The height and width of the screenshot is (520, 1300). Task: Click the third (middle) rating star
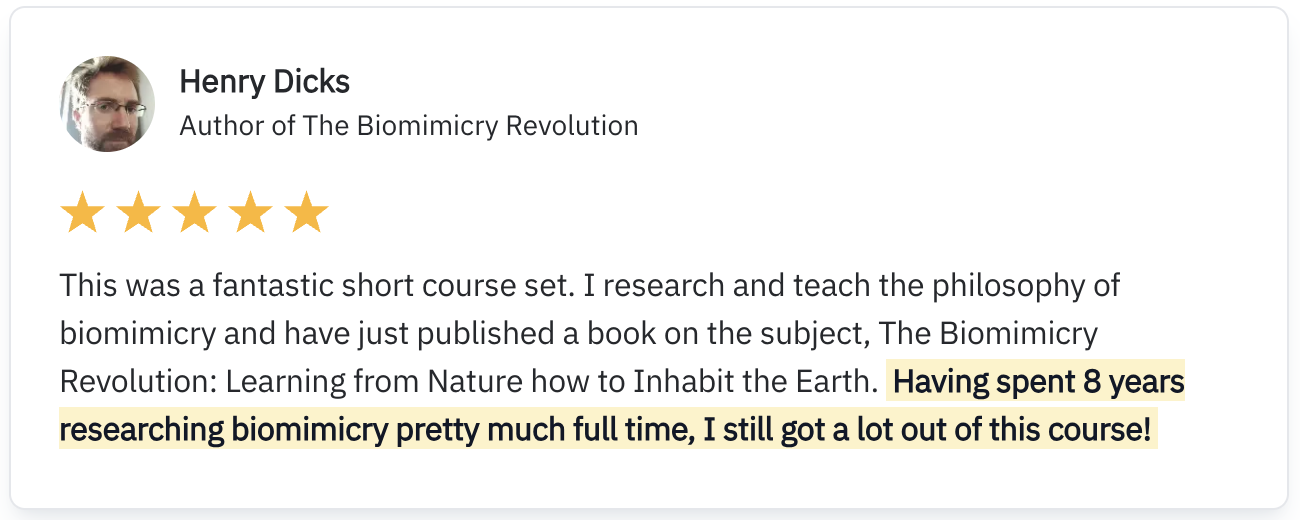coord(194,215)
